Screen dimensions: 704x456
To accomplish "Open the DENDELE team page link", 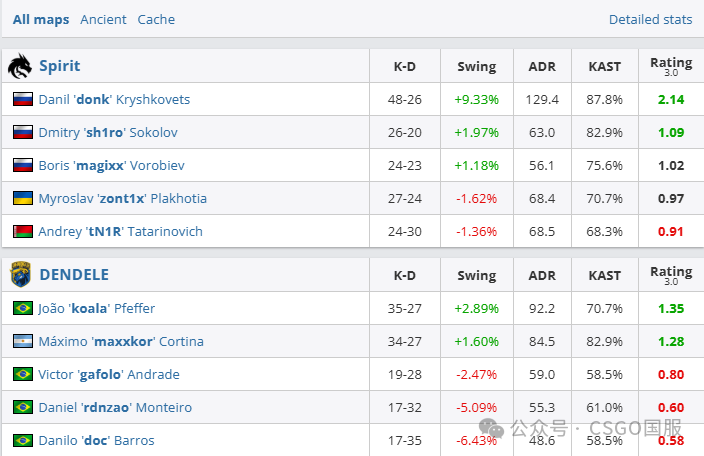I will click(x=74, y=274).
